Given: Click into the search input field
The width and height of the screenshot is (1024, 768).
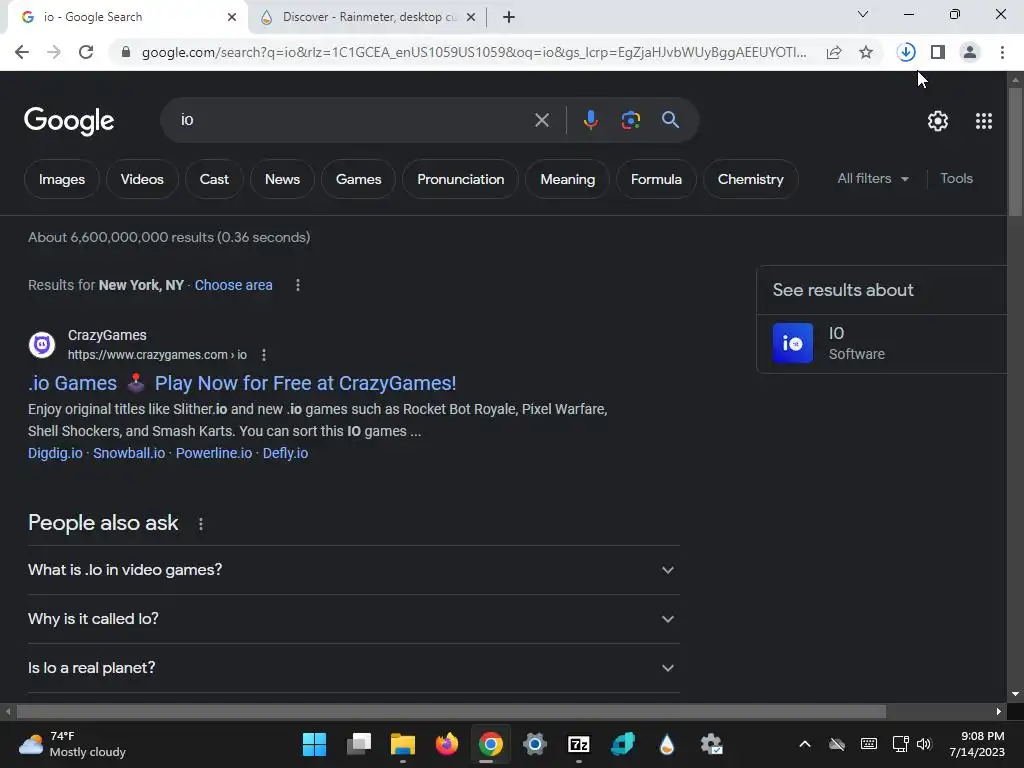Looking at the screenshot, I should pyautogui.click(x=353, y=120).
